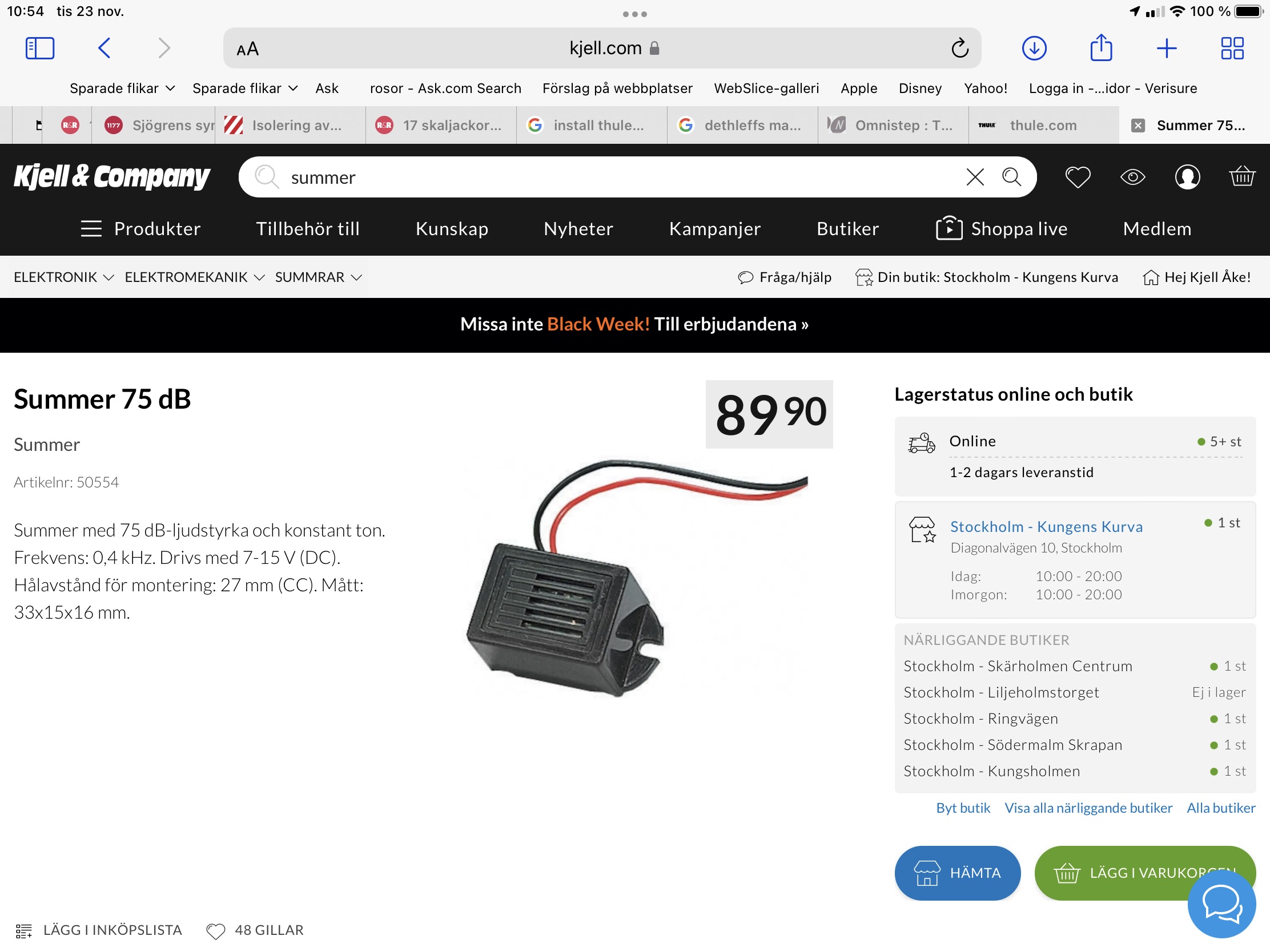Open the shopping basket icon

pyautogui.click(x=1241, y=177)
